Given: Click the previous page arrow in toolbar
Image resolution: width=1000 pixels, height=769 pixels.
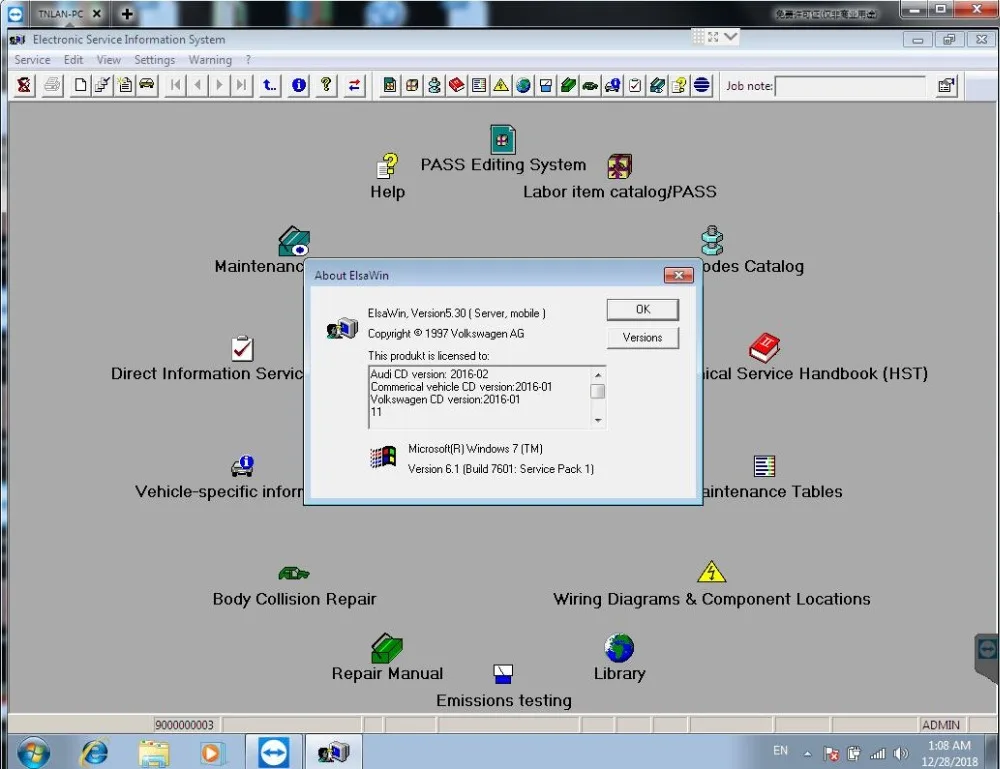Looking at the screenshot, I should click(x=198, y=85).
